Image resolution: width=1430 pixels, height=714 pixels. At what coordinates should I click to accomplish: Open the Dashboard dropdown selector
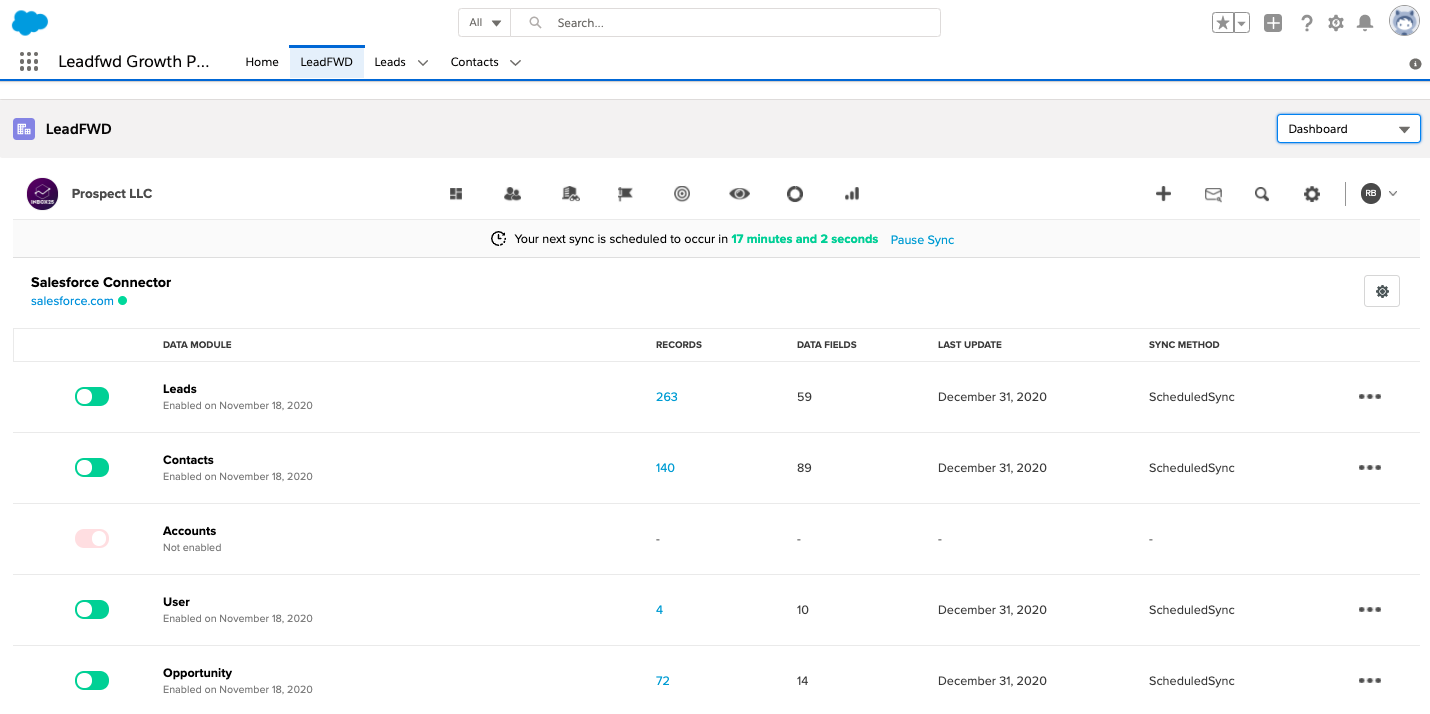coord(1348,129)
